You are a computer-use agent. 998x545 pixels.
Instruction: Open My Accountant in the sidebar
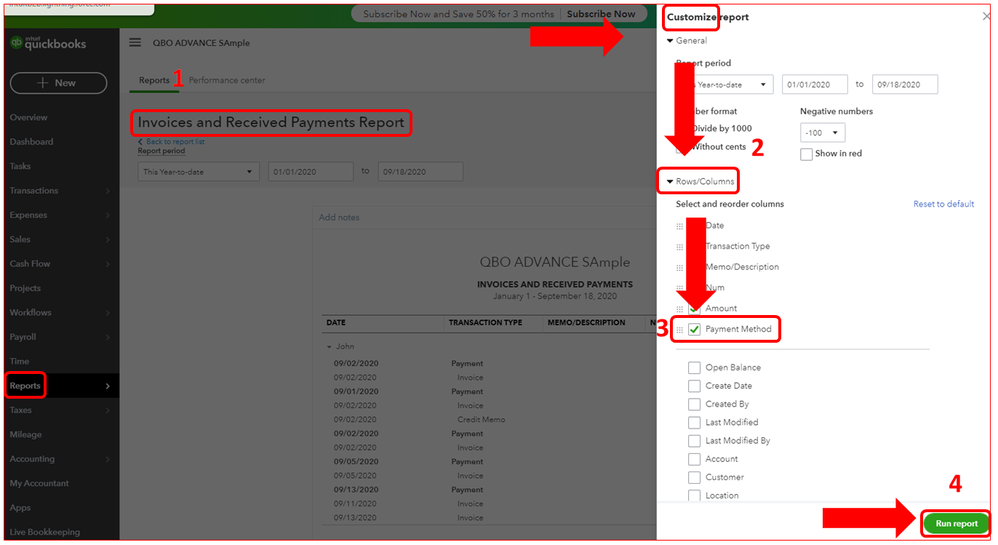click(x=39, y=483)
